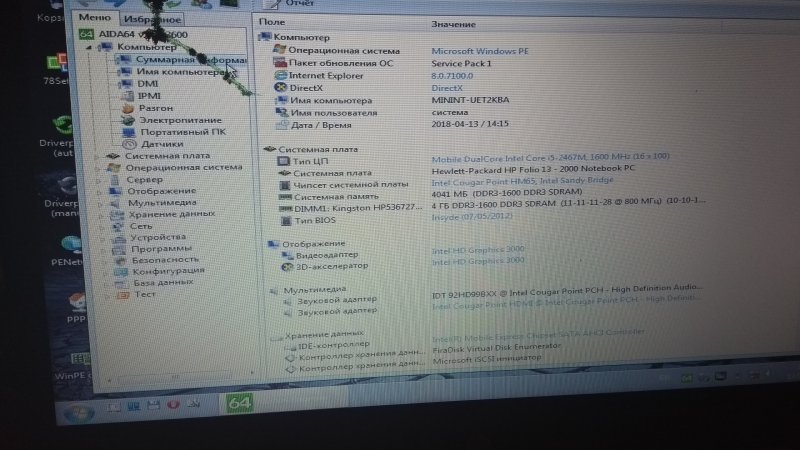Select the Электропитание power icon

pyautogui.click(x=127, y=120)
